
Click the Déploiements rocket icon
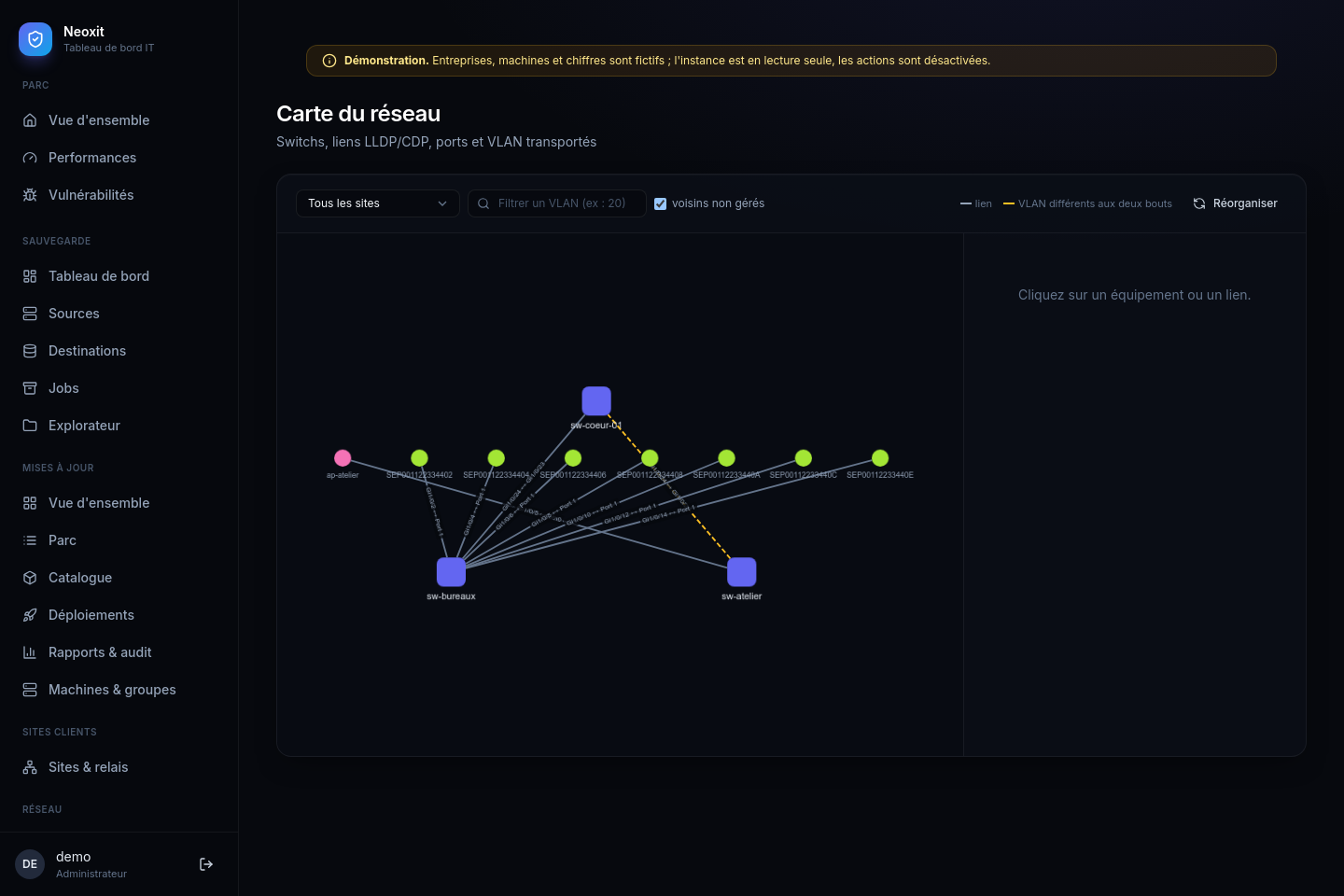tap(30, 615)
